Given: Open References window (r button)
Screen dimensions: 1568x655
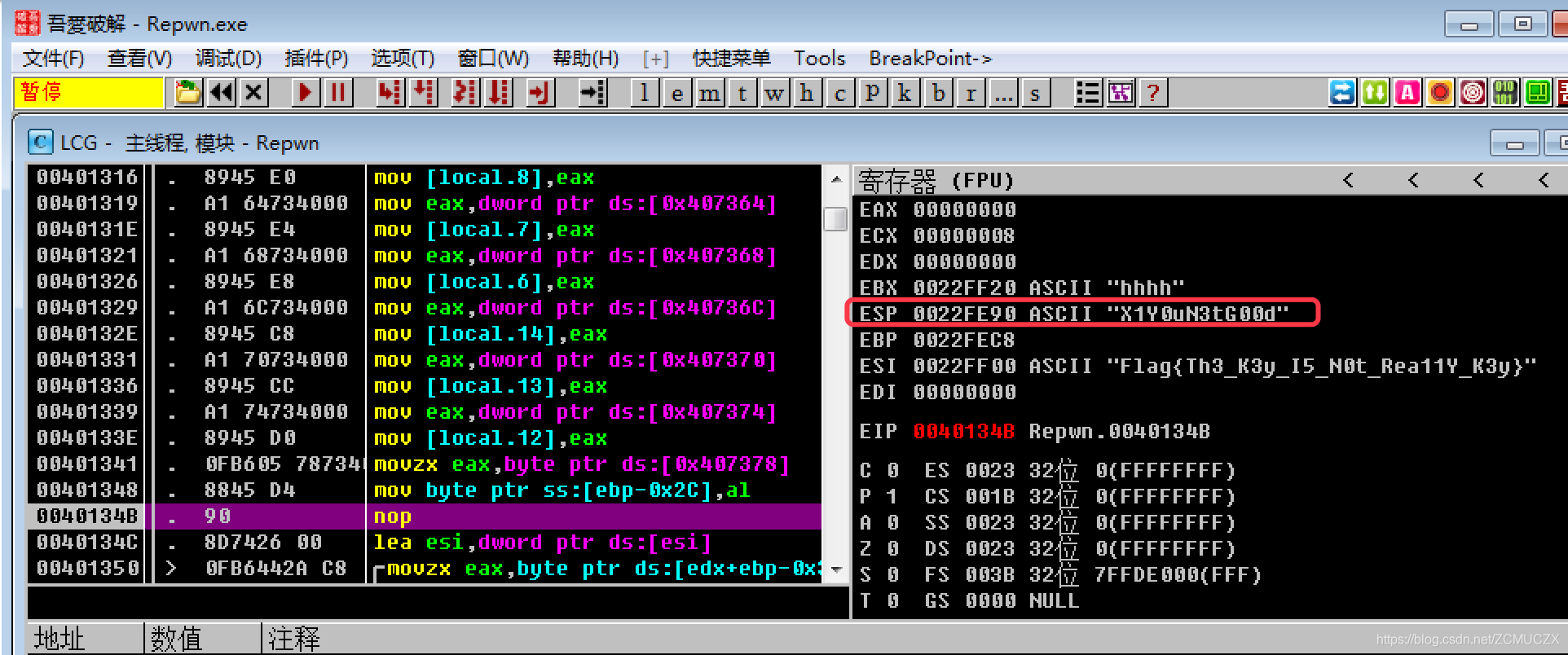Looking at the screenshot, I should pyautogui.click(x=971, y=93).
